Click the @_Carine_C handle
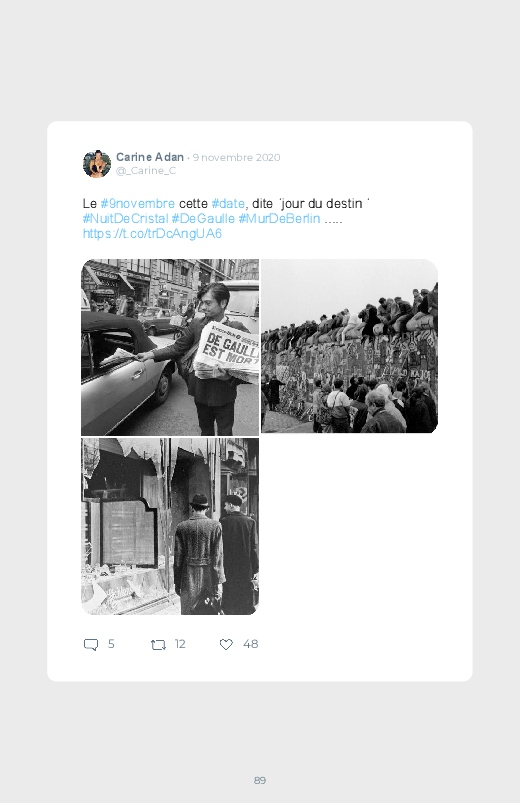The image size is (520, 803). click(x=146, y=171)
